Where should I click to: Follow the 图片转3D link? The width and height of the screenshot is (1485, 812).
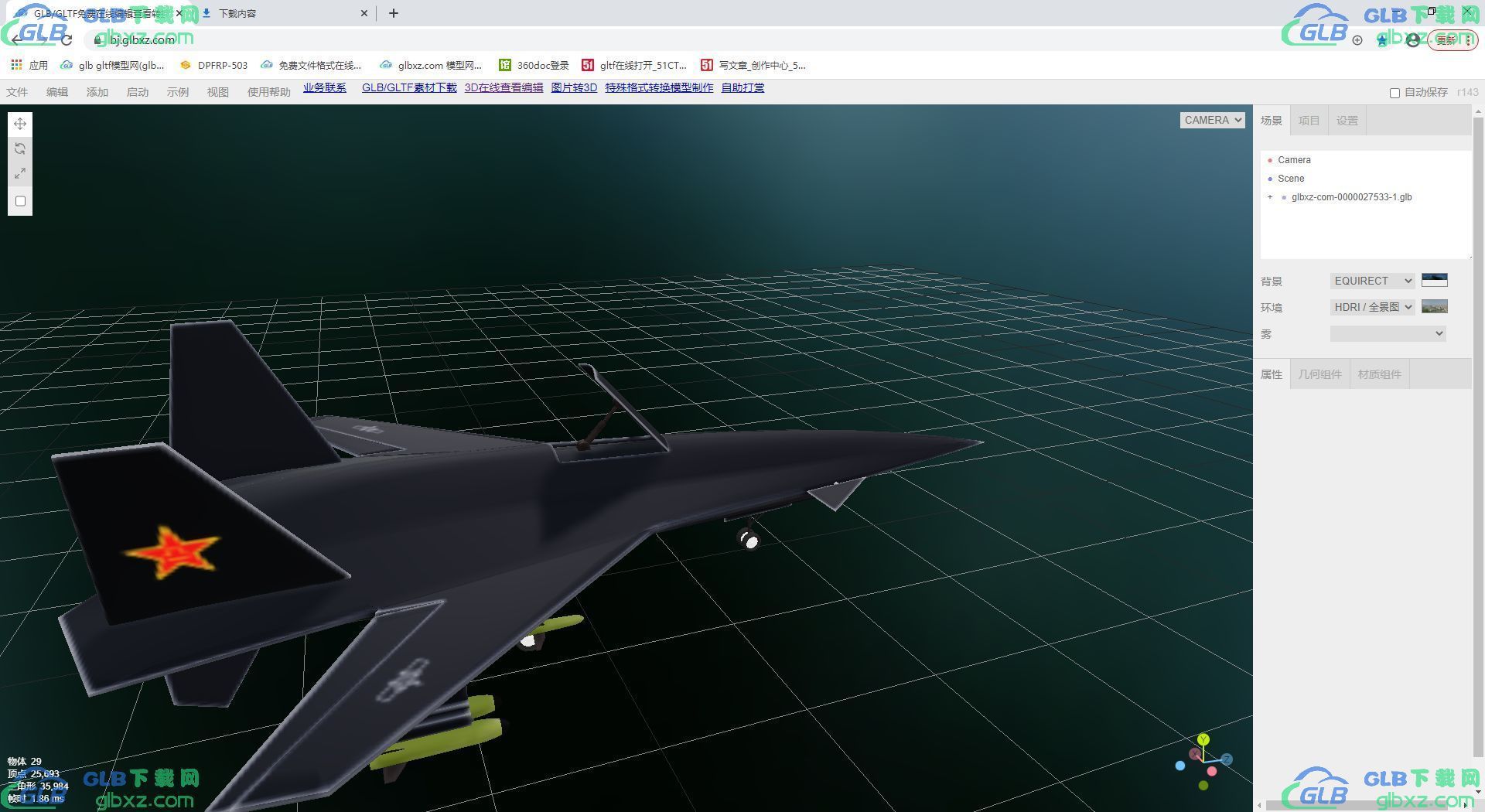click(x=574, y=88)
